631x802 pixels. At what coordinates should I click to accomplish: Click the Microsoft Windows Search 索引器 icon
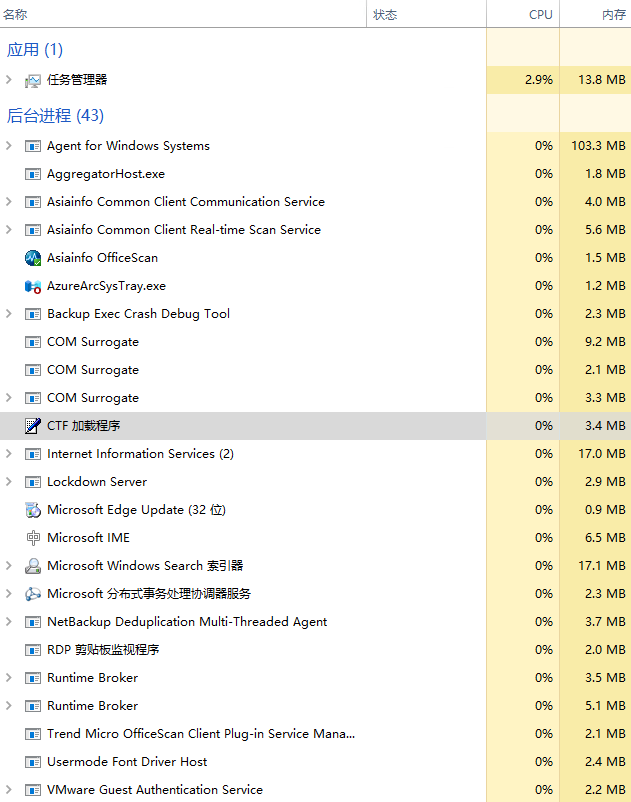(x=33, y=566)
